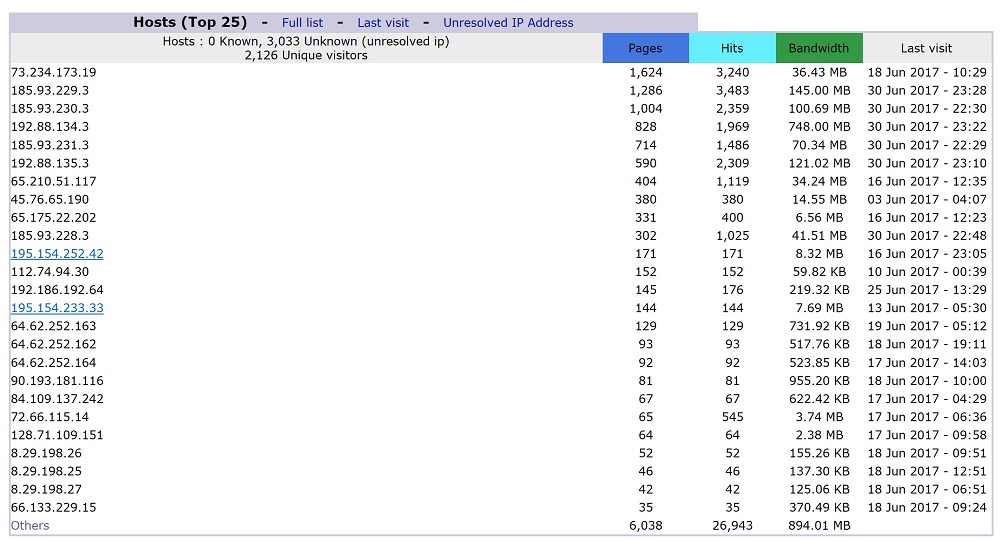
Task: Click the 748.00 MB bandwidth value
Action: point(819,127)
